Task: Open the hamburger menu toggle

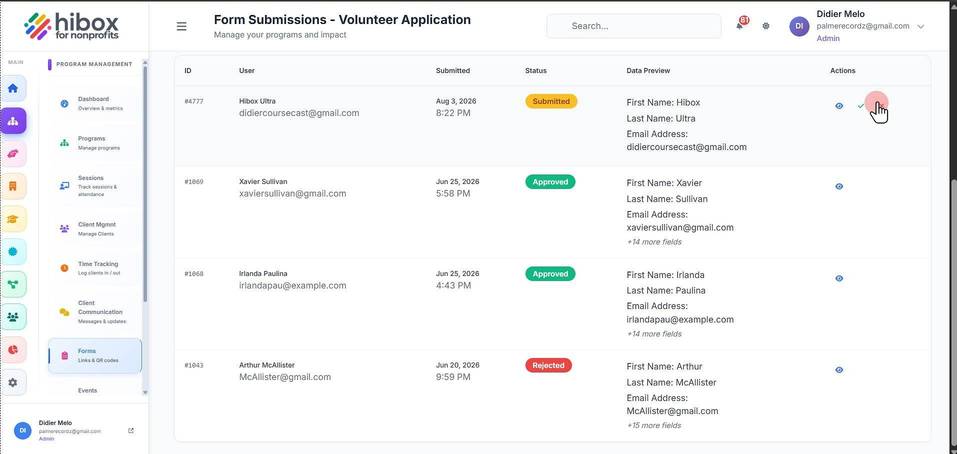Action: [x=181, y=26]
